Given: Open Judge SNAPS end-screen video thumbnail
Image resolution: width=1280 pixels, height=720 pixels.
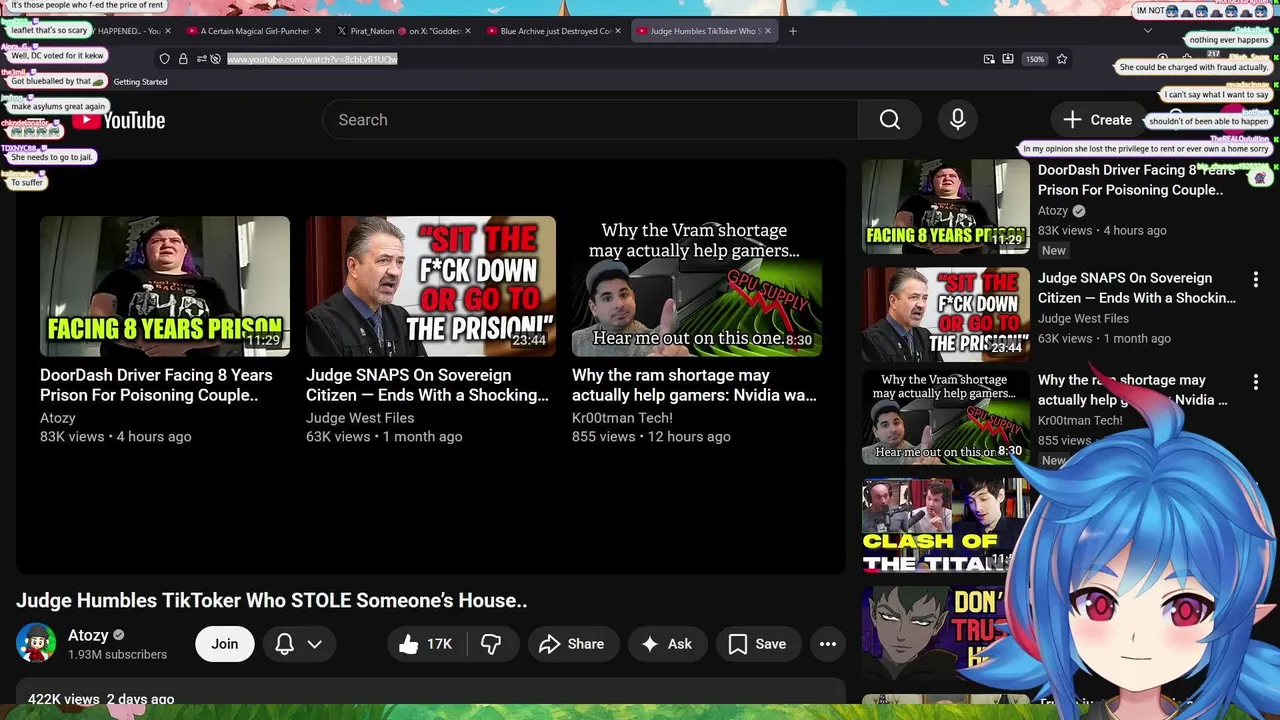Looking at the screenshot, I should (x=431, y=286).
